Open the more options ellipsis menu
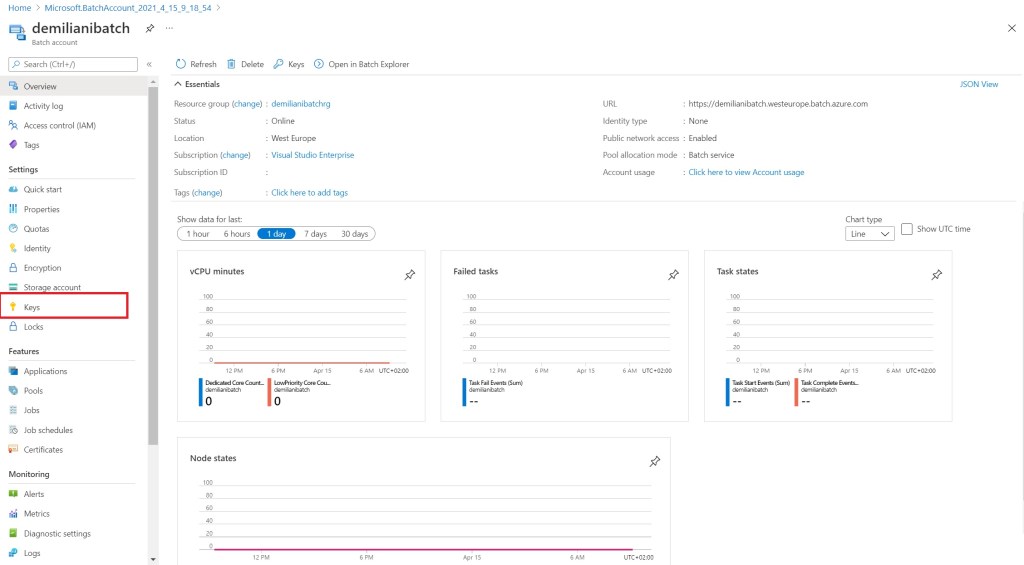1024x565 pixels. pyautogui.click(x=169, y=28)
